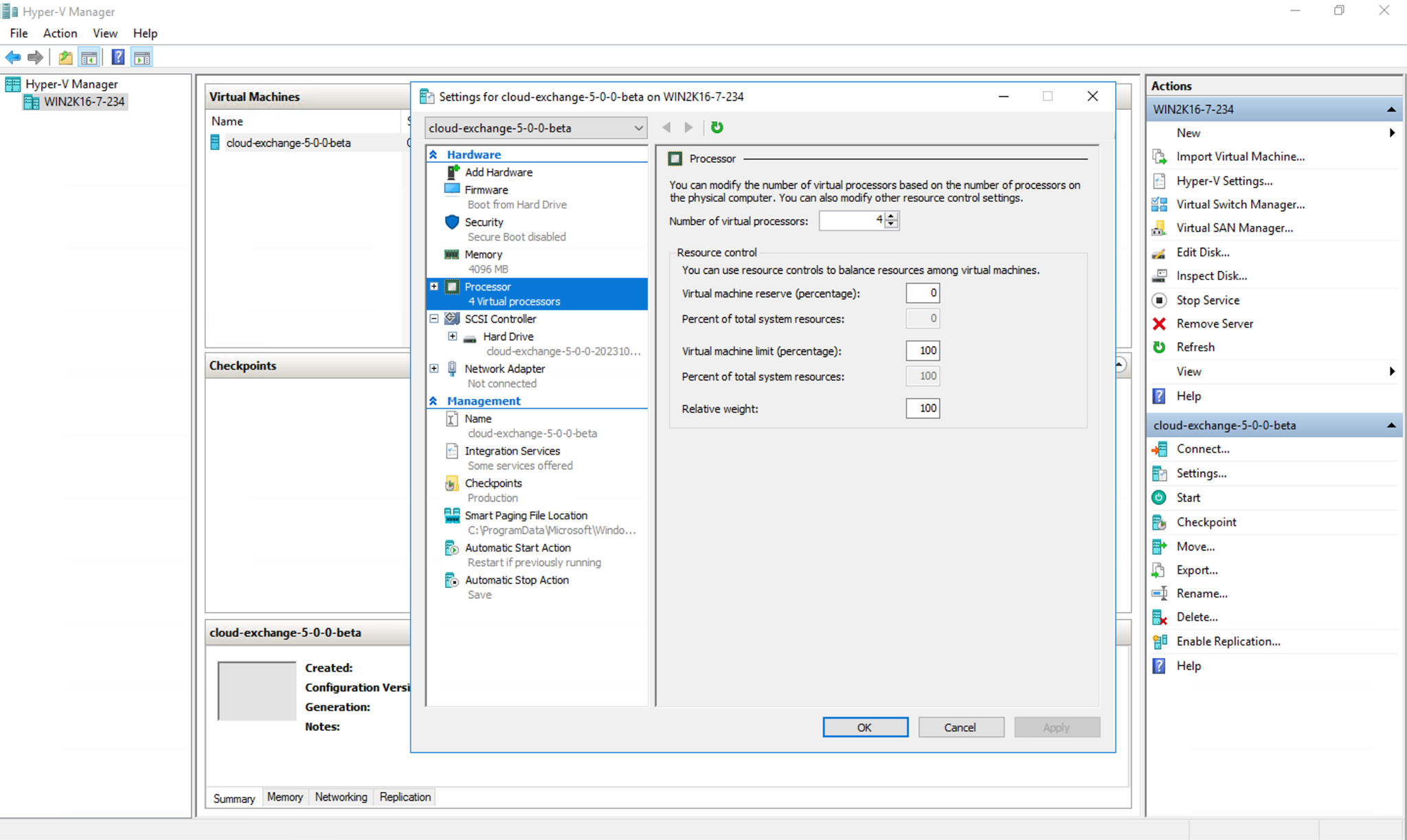Increase number of virtual processors spinner
This screenshot has width=1407, height=840.
click(x=891, y=216)
